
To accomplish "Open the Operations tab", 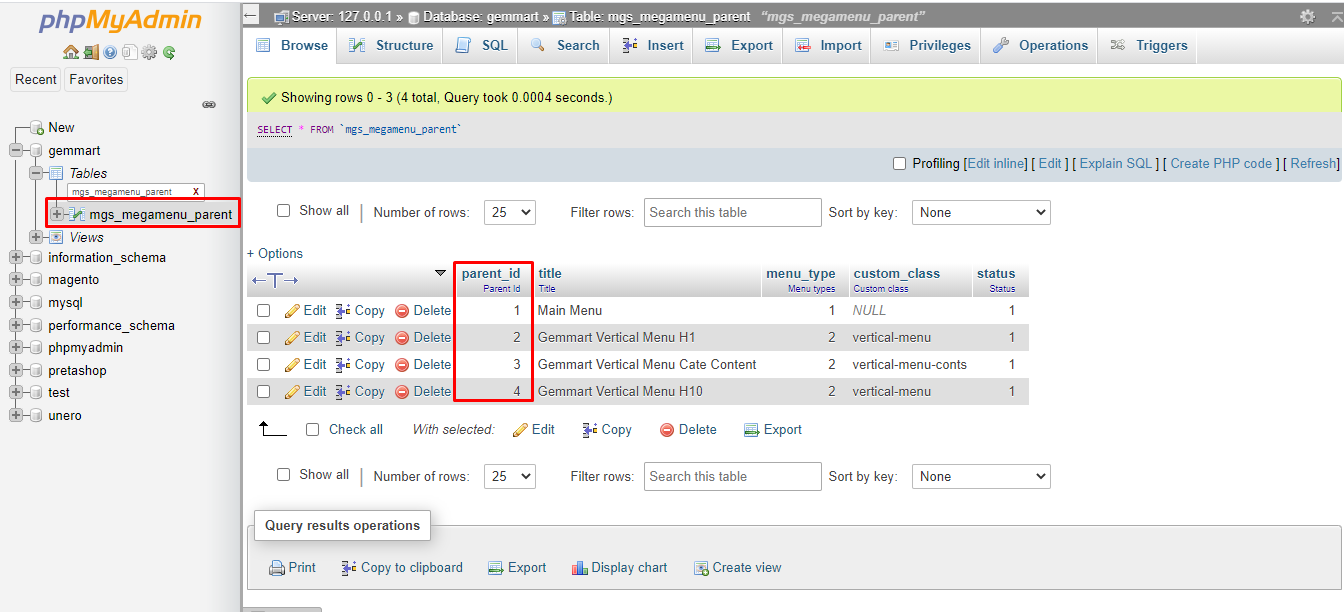I will (x=1040, y=46).
